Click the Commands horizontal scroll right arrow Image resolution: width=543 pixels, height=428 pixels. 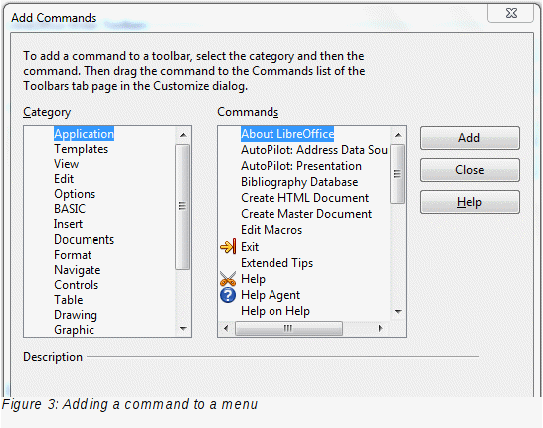[x=381, y=328]
